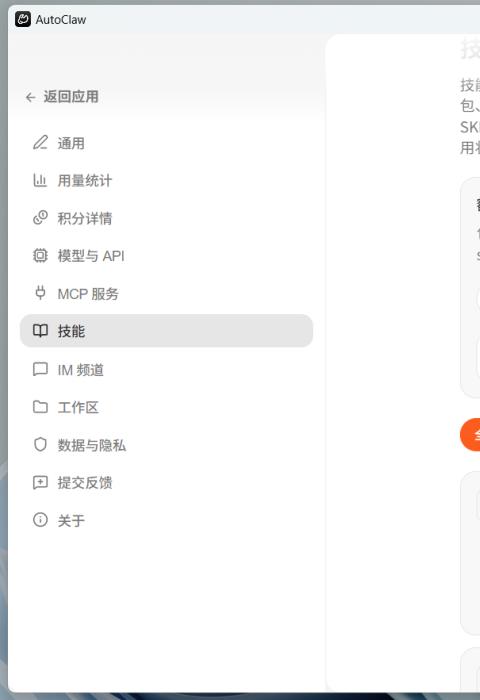
Task: Click the feedback icon for 提交反馈
Action: (x=40, y=482)
